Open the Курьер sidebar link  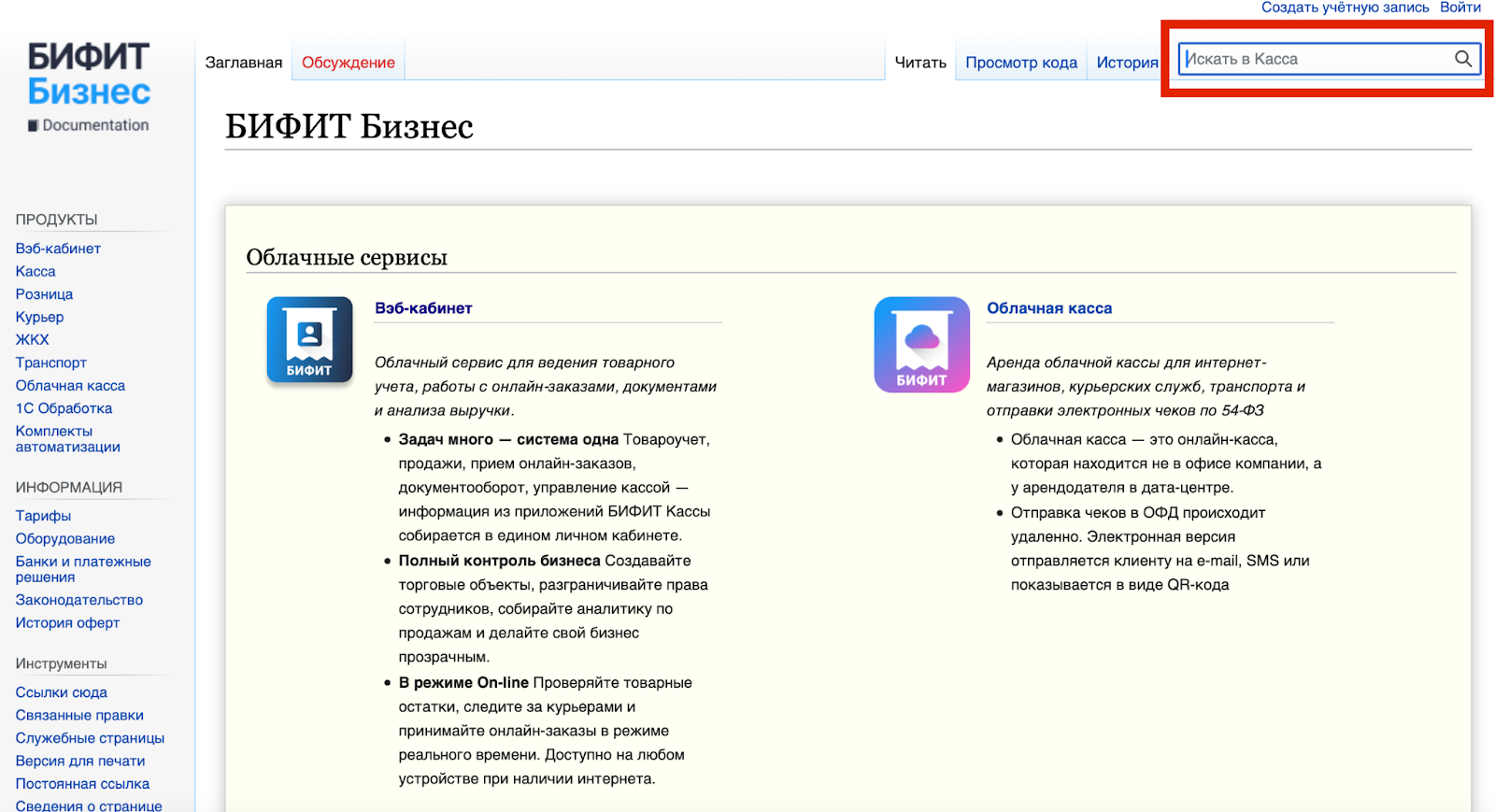39,317
